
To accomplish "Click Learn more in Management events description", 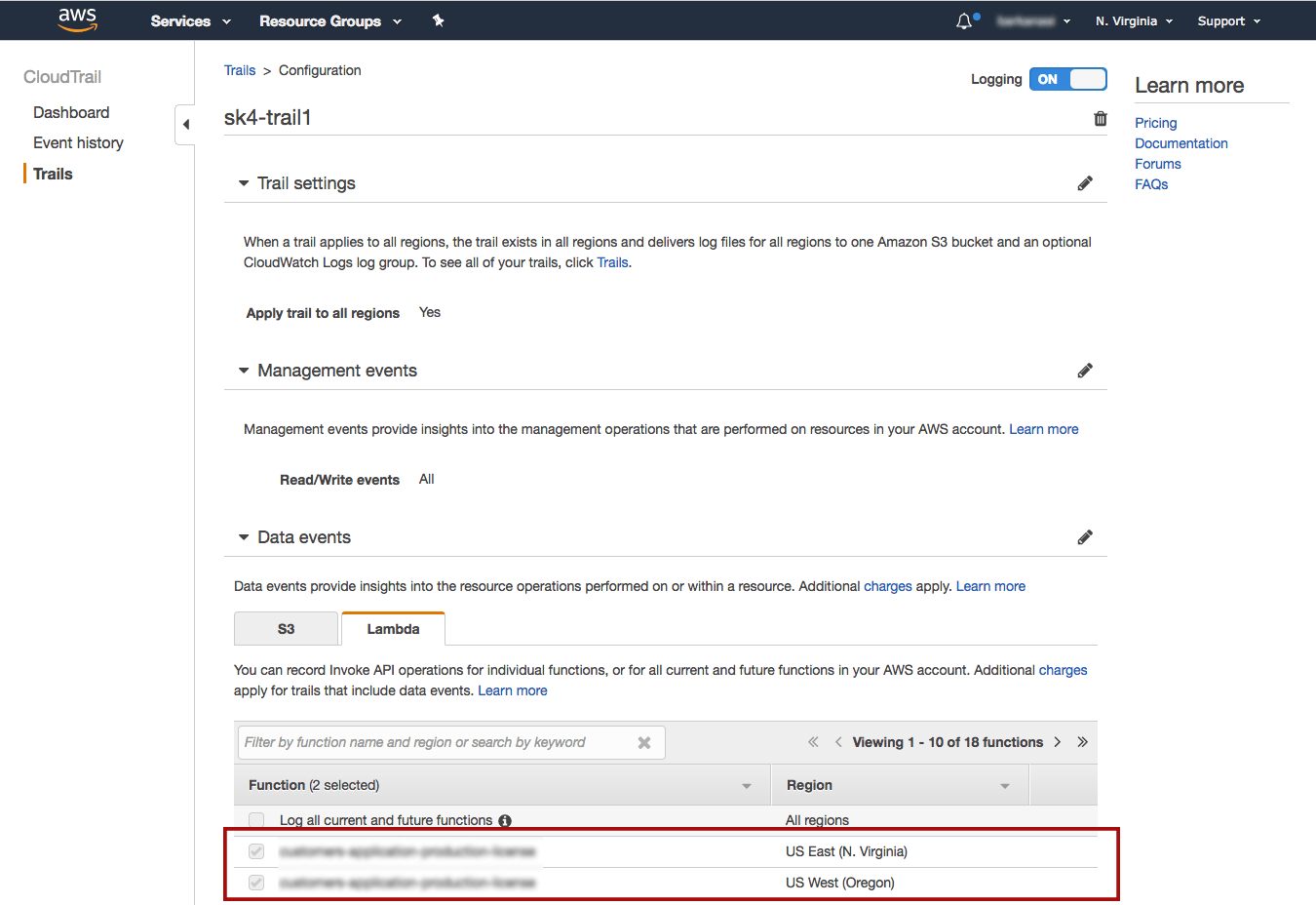I will [x=1044, y=429].
